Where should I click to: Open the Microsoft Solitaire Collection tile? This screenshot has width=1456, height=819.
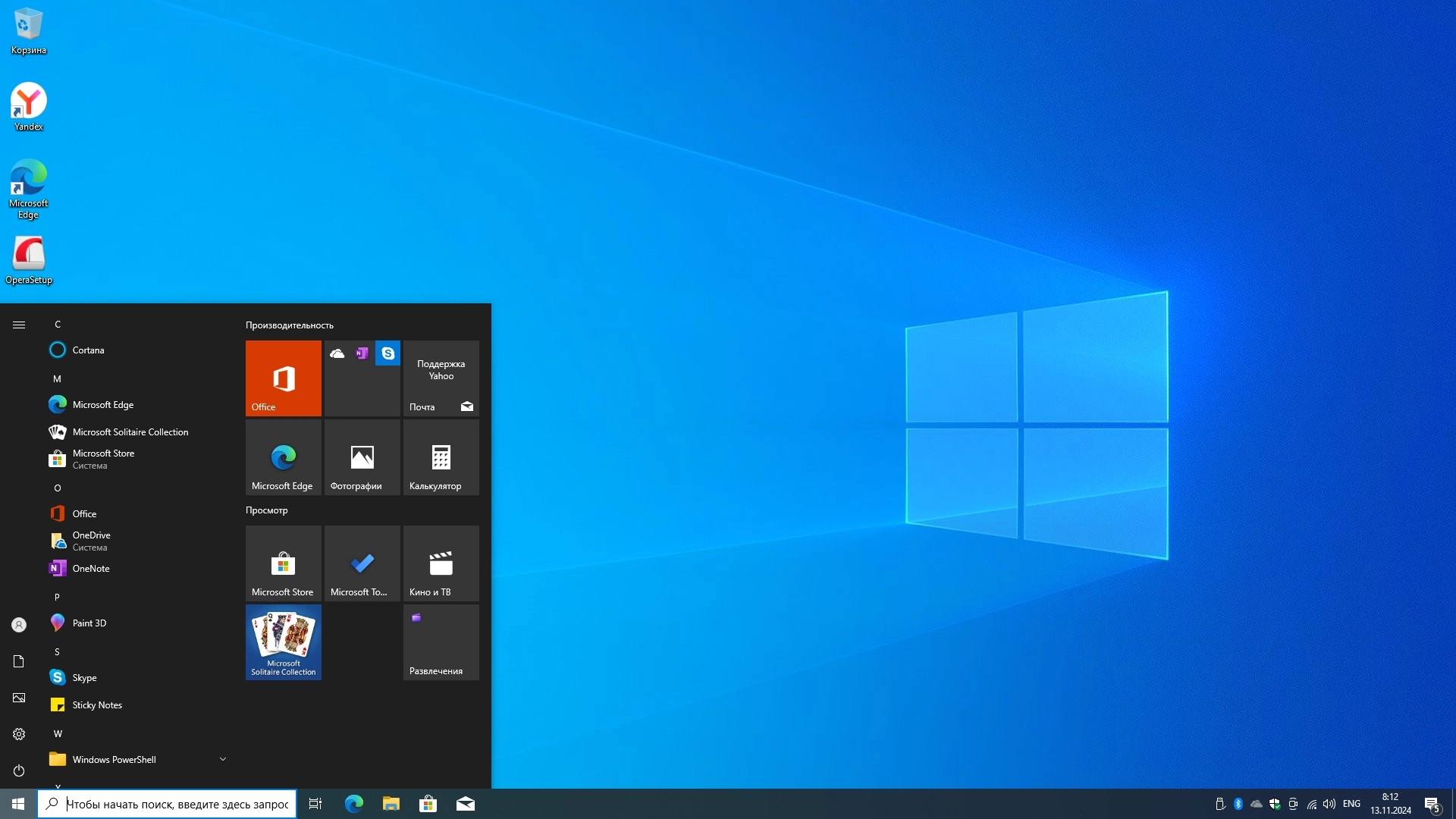click(x=283, y=642)
